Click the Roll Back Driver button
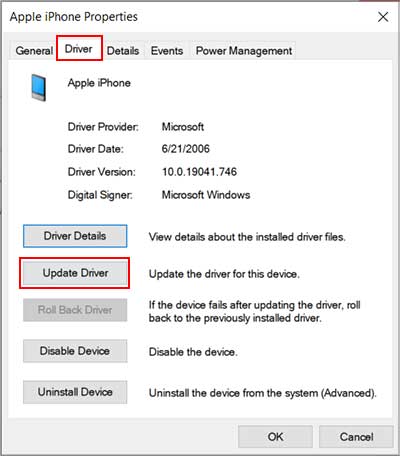 pyautogui.click(x=75, y=310)
